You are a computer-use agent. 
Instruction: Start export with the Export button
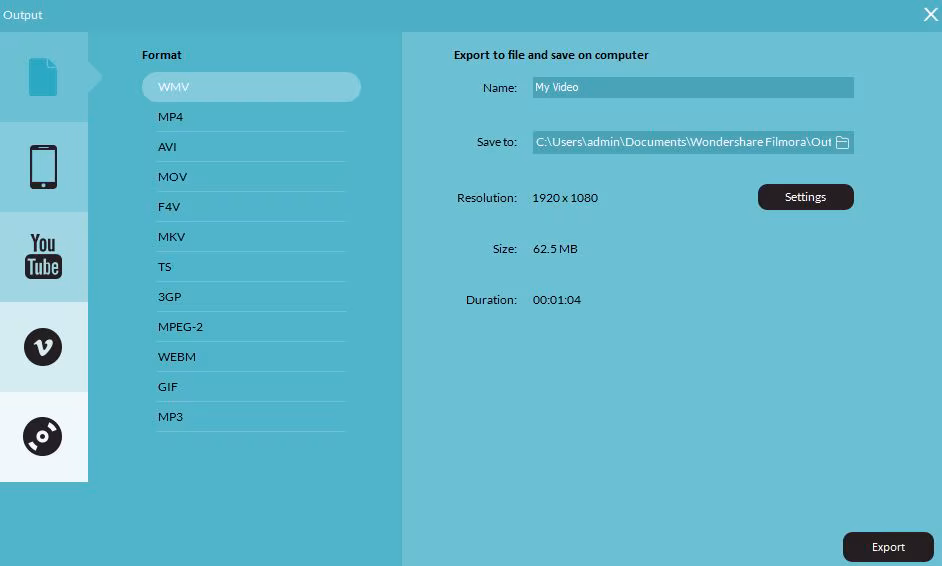click(x=888, y=547)
